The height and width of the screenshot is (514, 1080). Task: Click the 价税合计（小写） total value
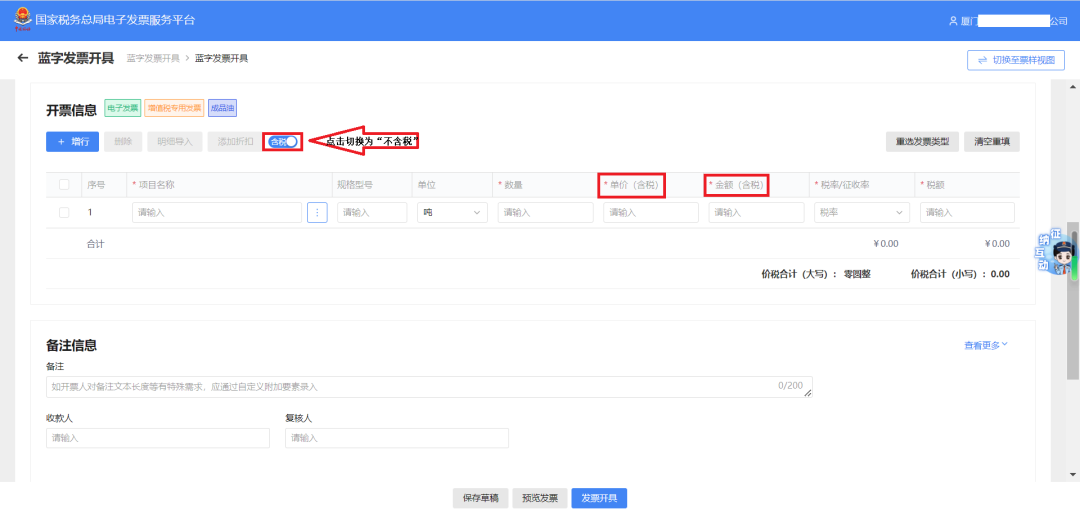(1000, 274)
